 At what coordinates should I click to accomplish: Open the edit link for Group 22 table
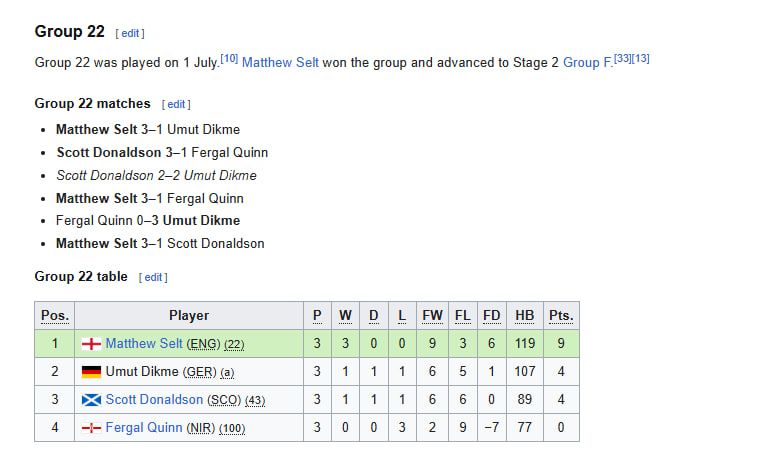pos(153,277)
